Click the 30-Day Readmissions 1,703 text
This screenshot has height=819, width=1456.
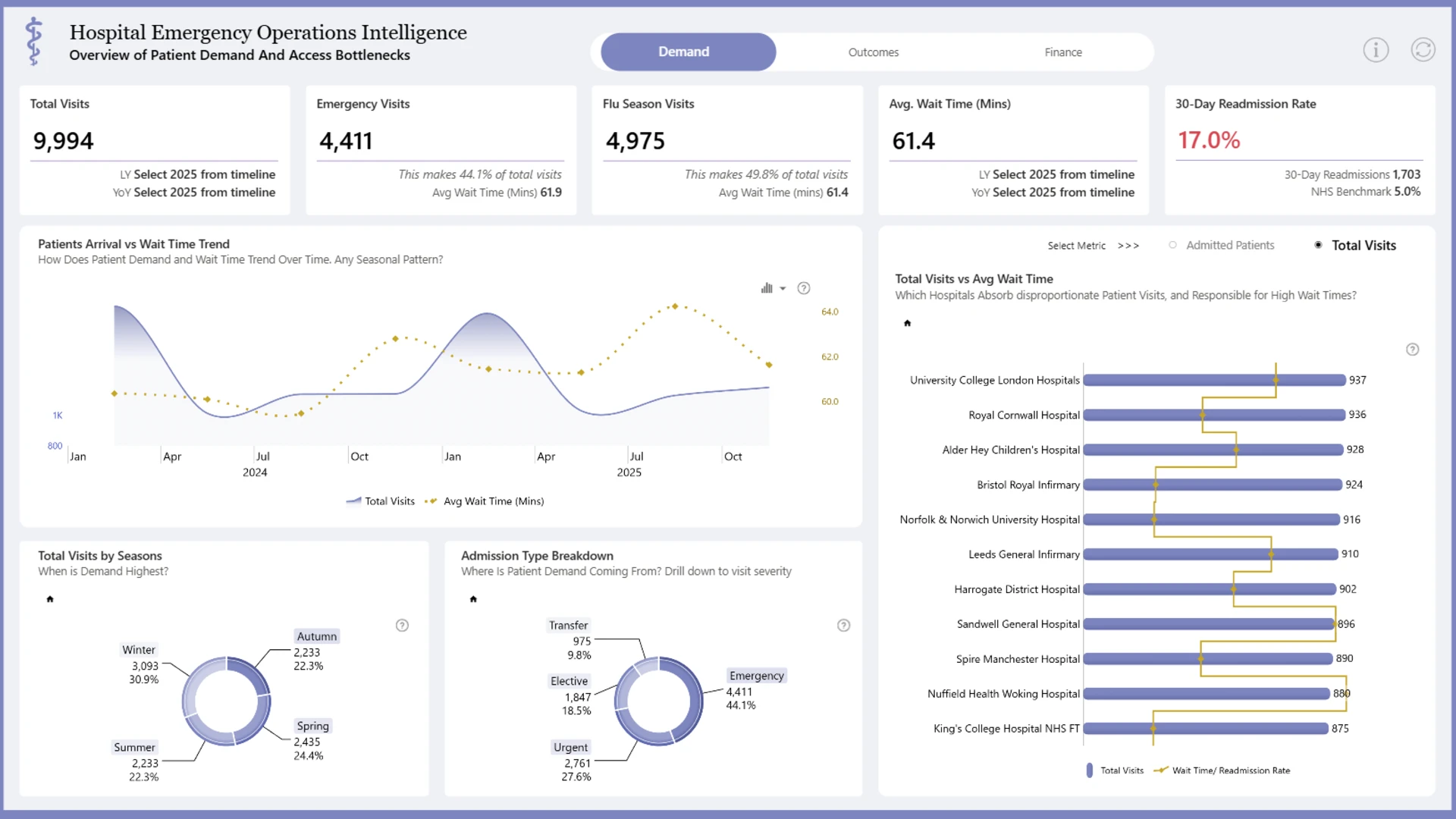(1352, 174)
